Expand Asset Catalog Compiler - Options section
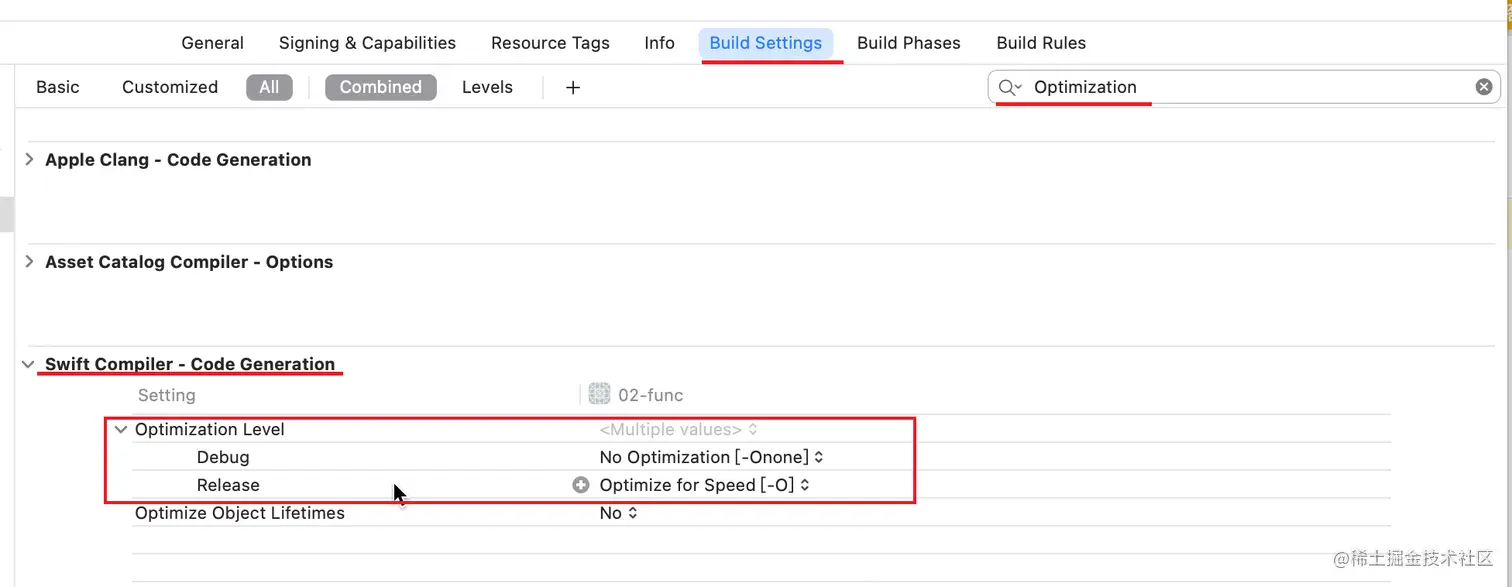 [x=29, y=261]
